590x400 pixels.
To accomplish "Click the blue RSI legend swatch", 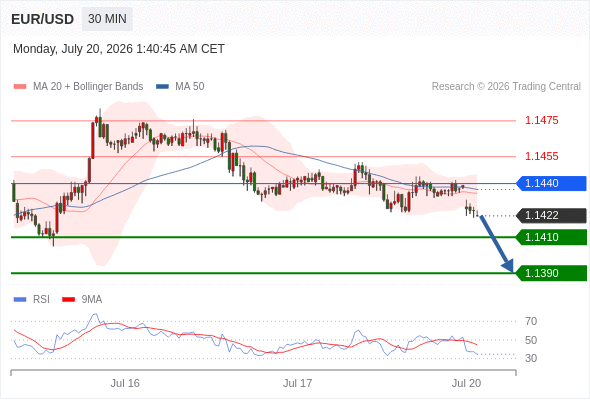I will [20, 300].
